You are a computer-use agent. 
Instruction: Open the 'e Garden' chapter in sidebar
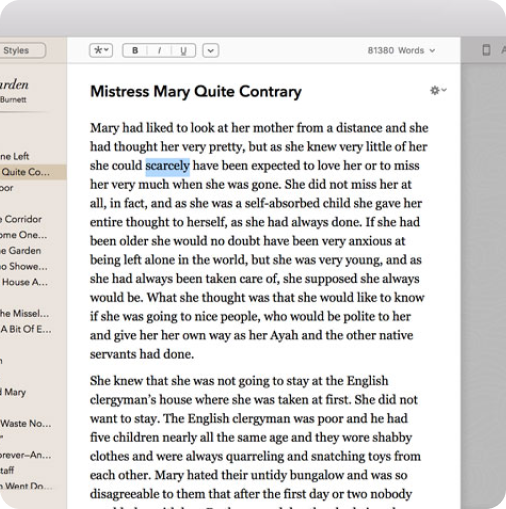[x=20, y=251]
